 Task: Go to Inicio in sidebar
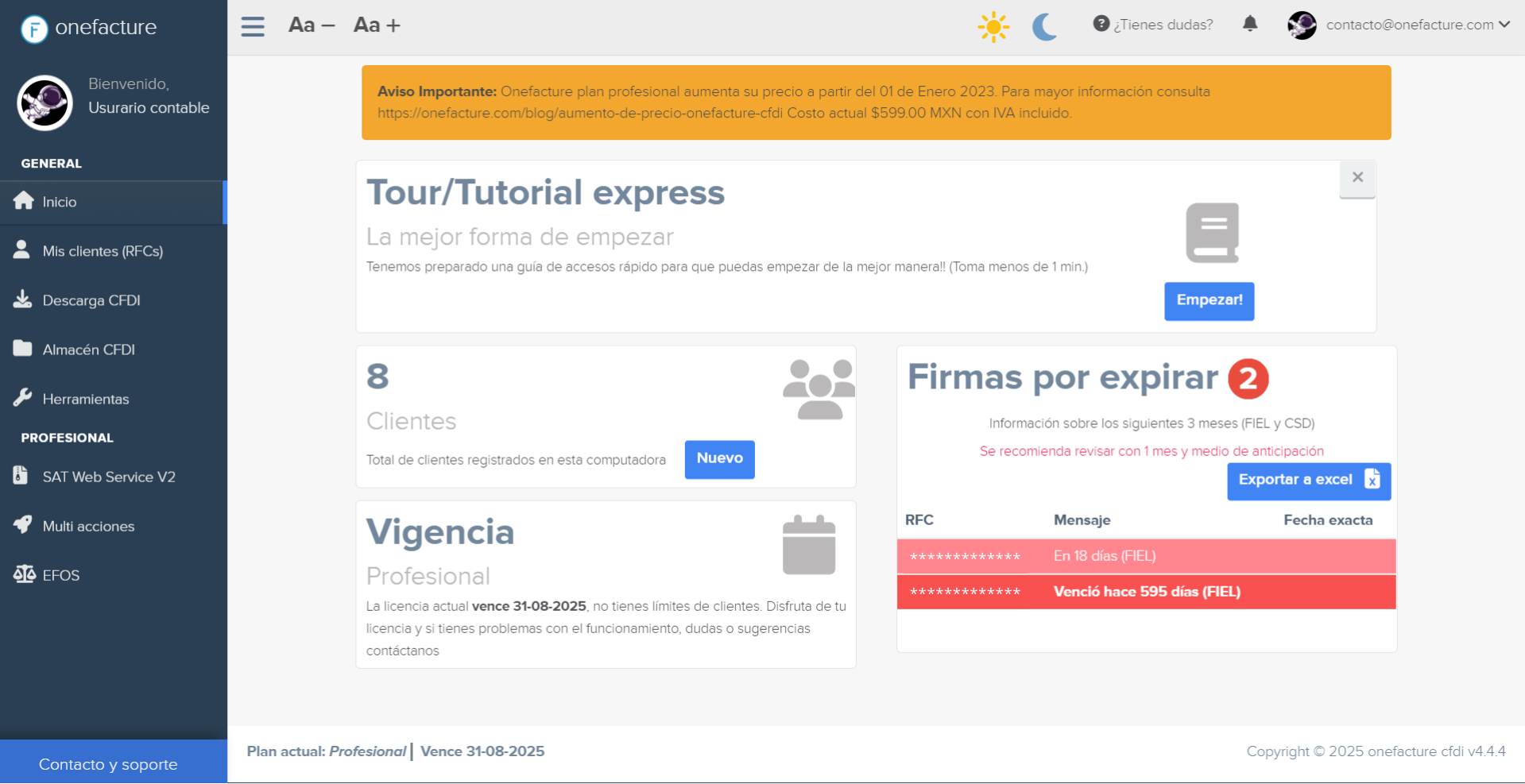[113, 202]
